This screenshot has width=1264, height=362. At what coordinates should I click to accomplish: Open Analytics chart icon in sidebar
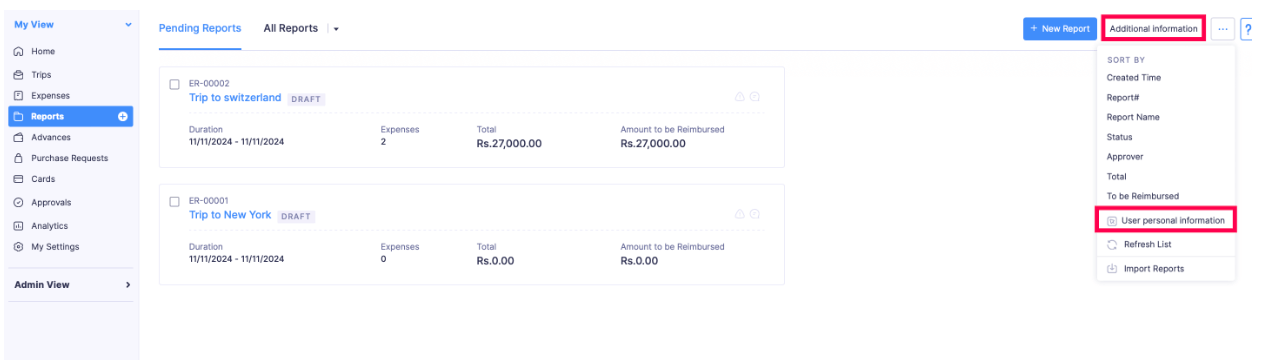click(x=18, y=226)
